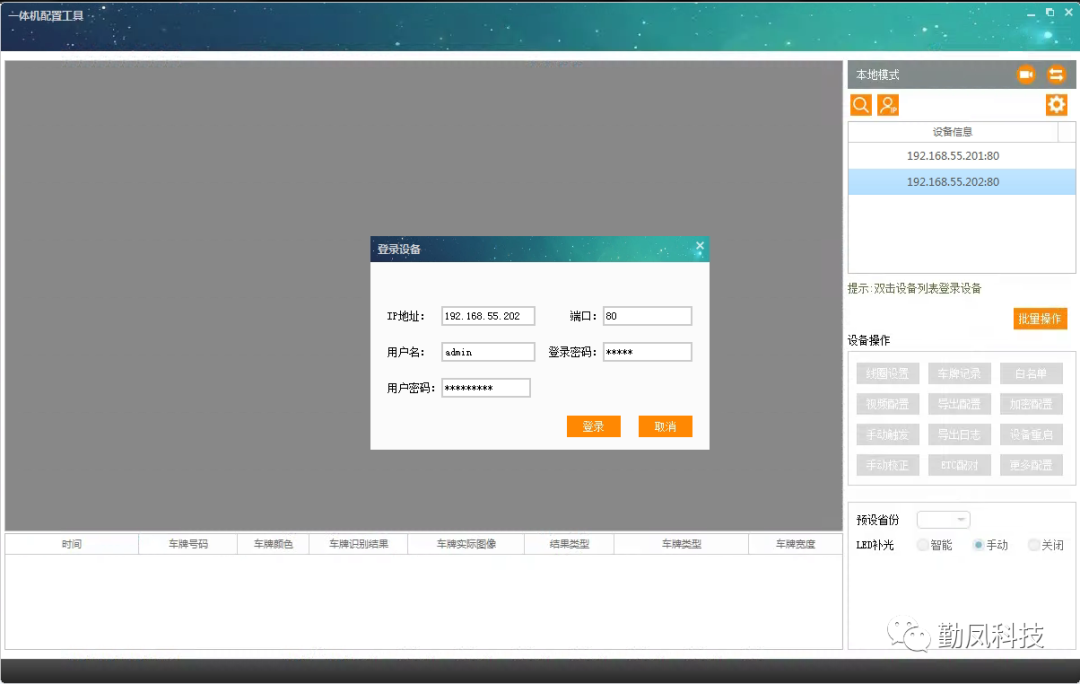
Task: Expand the 更多配置 options
Action: pyautogui.click(x=1031, y=465)
